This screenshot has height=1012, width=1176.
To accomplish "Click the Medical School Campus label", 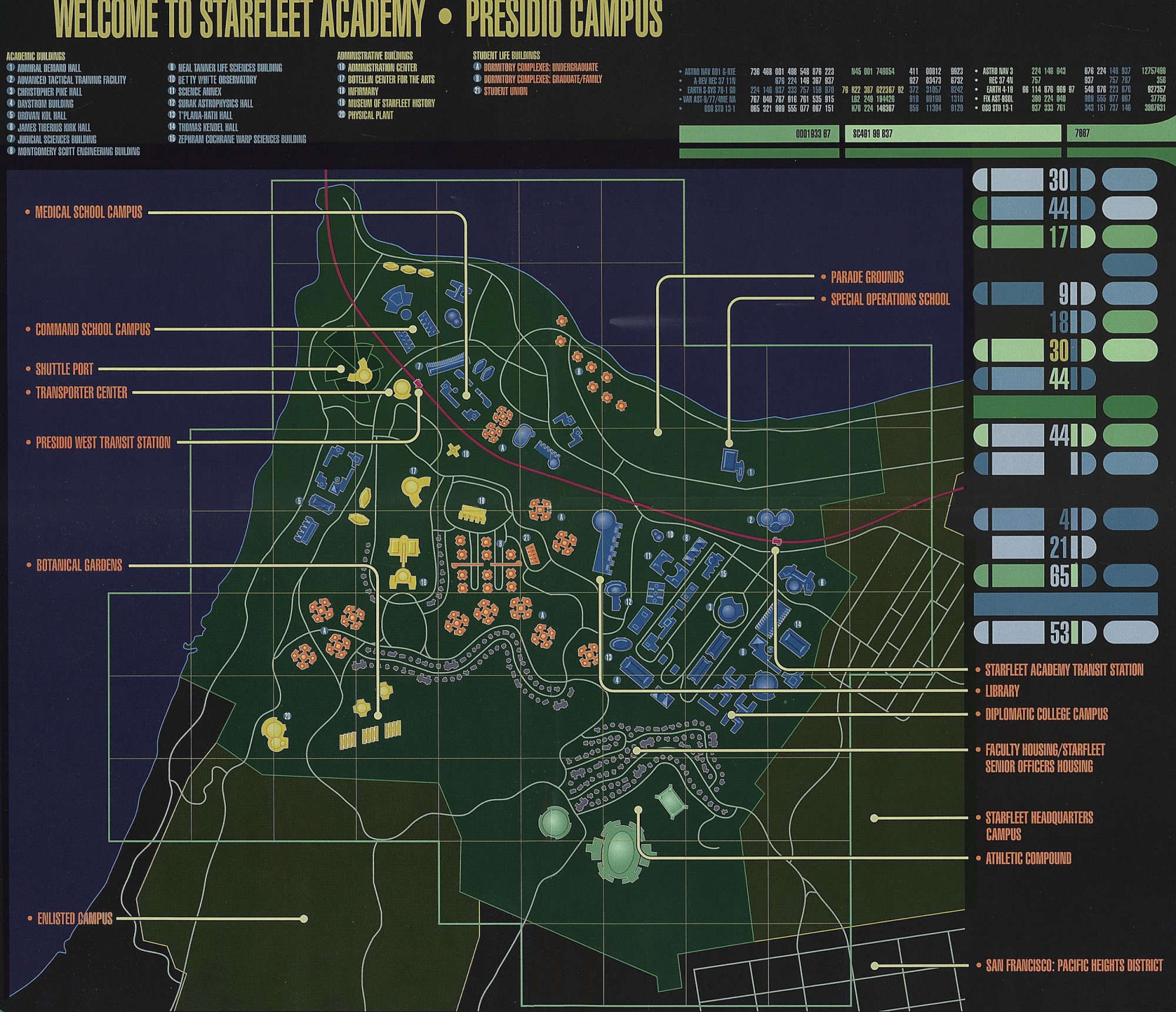I will pyautogui.click(x=88, y=212).
